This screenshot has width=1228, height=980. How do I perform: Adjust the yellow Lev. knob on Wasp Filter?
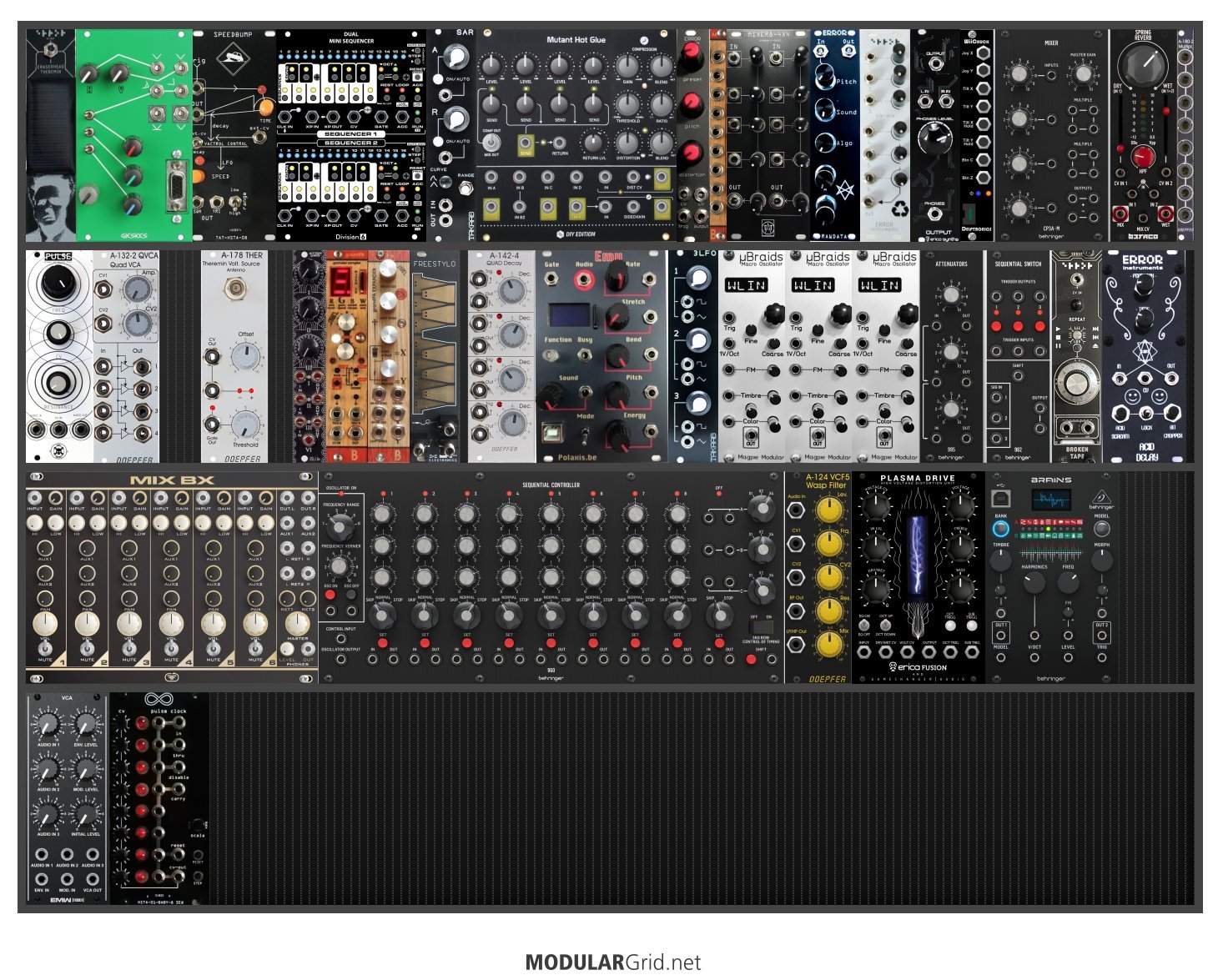pyautogui.click(x=828, y=510)
